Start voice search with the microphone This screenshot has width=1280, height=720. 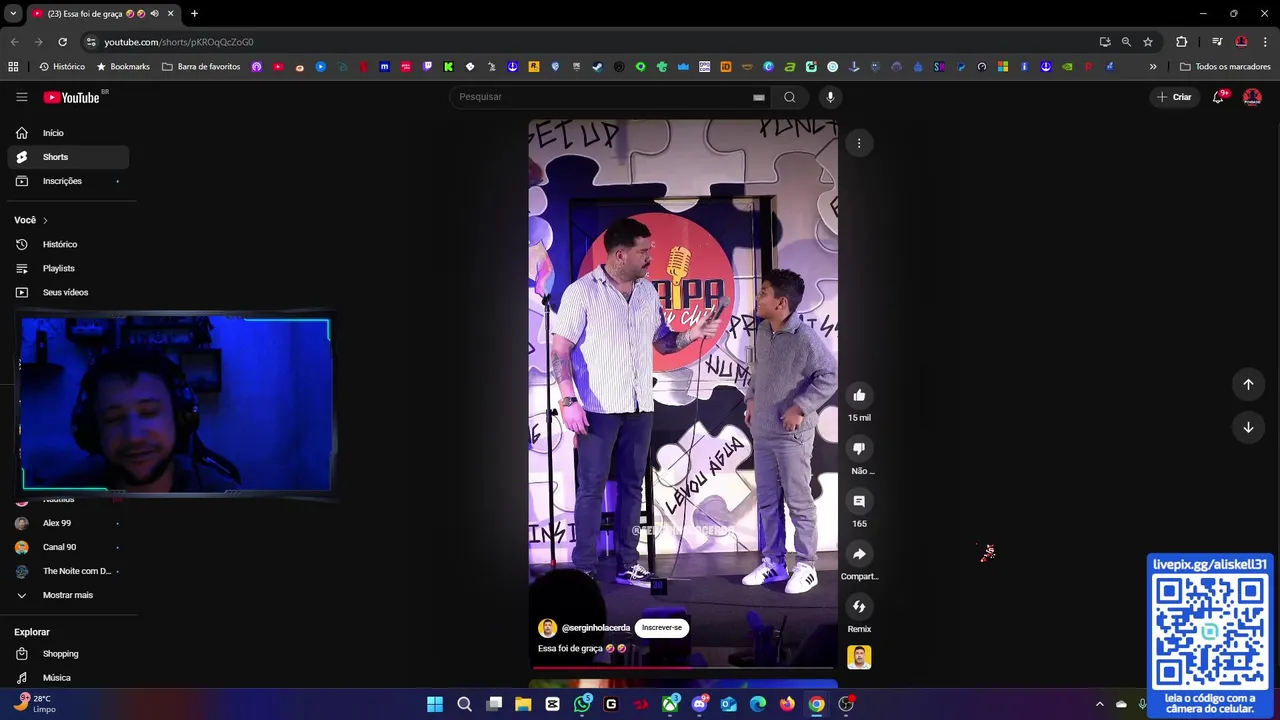point(830,97)
